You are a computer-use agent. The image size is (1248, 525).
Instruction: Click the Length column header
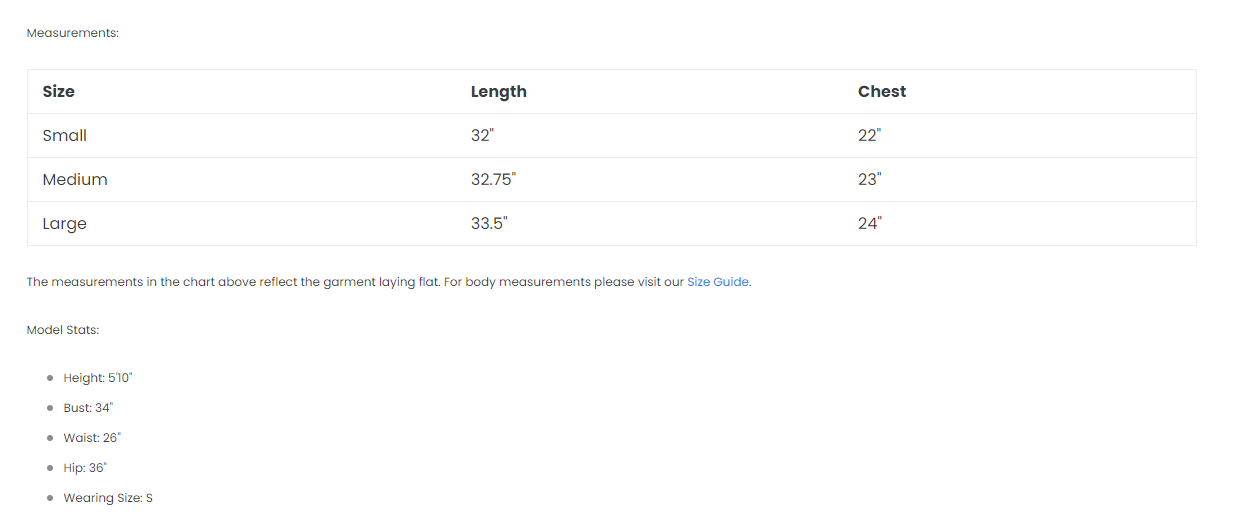tap(498, 91)
